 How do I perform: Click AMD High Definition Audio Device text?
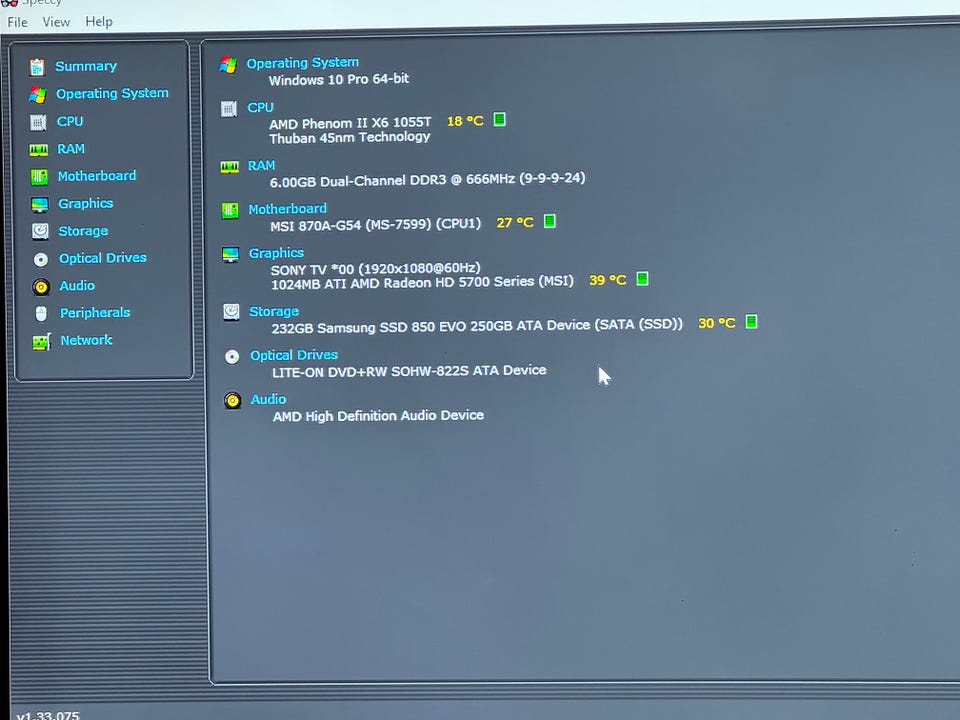pyautogui.click(x=378, y=416)
